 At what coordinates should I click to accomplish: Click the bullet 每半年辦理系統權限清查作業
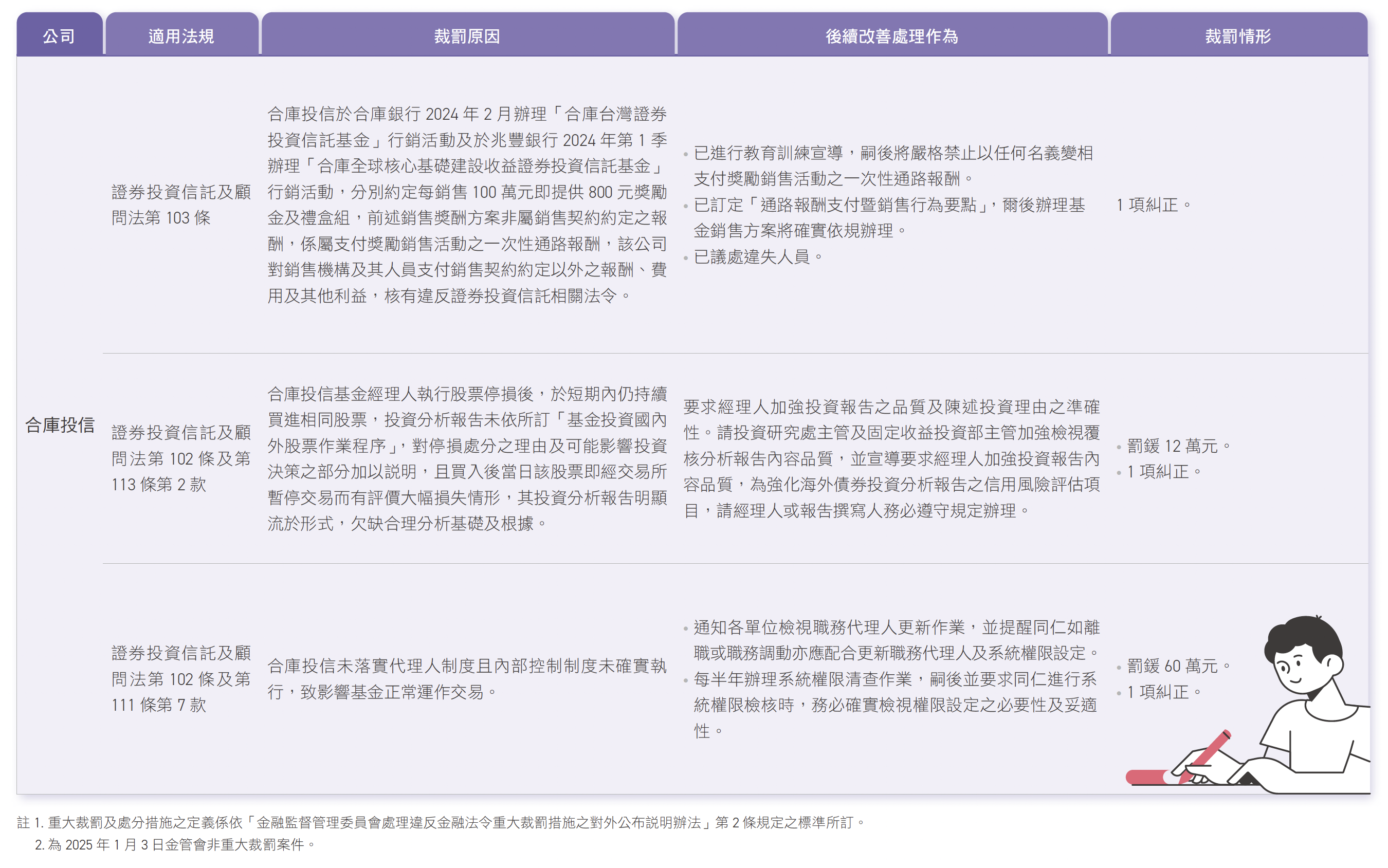click(x=892, y=705)
